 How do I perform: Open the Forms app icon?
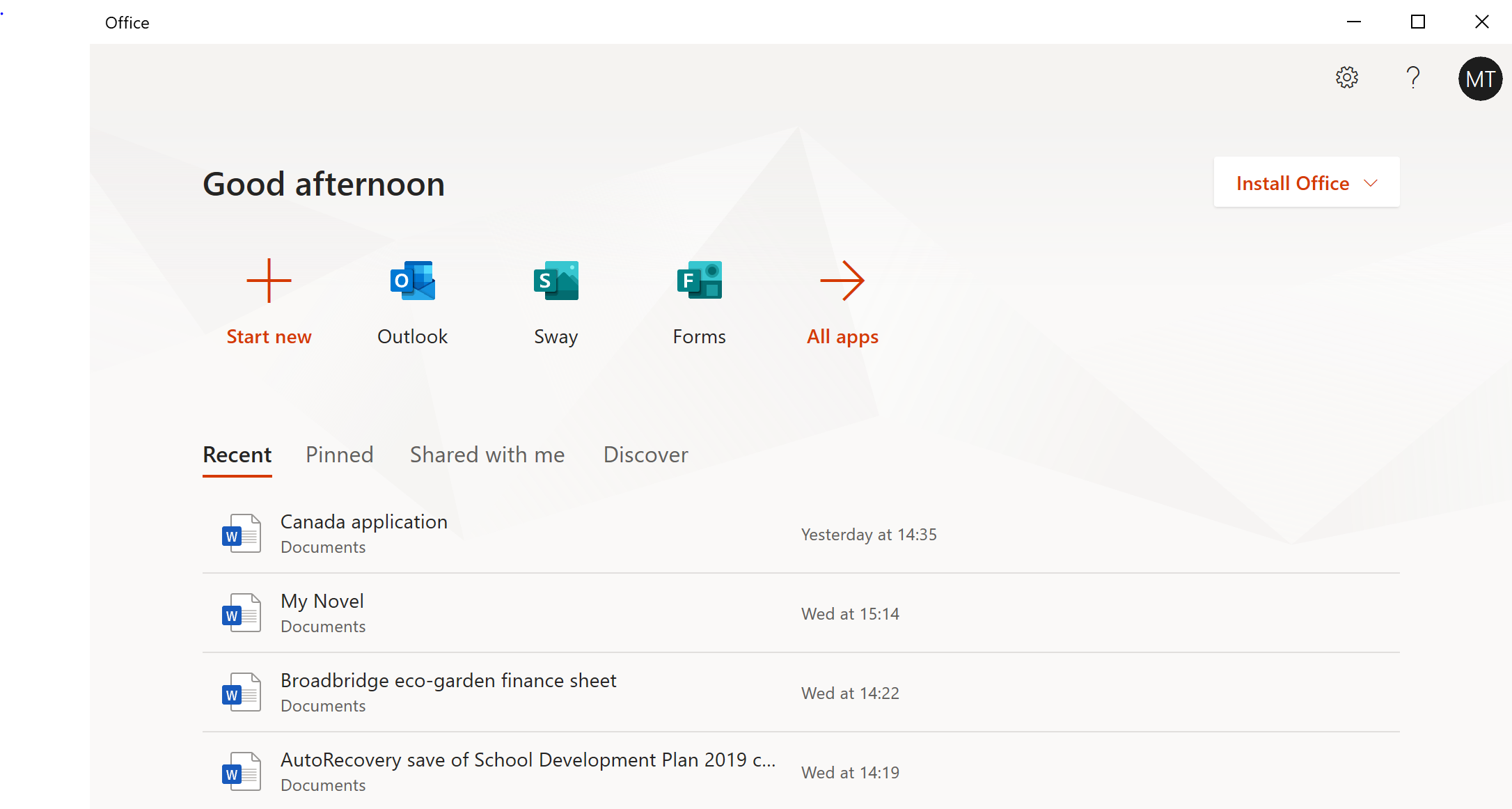(x=699, y=281)
